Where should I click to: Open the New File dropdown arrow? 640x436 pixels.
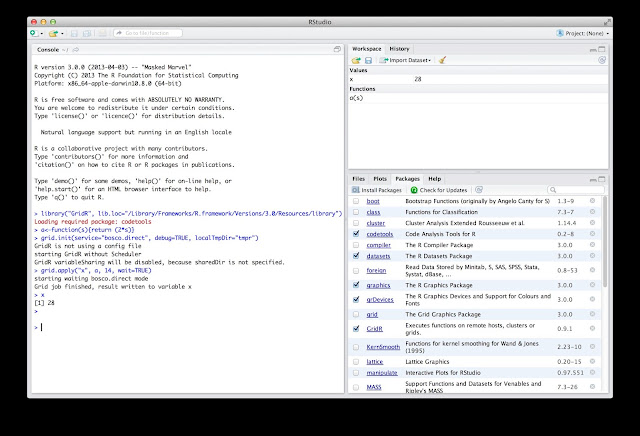[x=42, y=33]
